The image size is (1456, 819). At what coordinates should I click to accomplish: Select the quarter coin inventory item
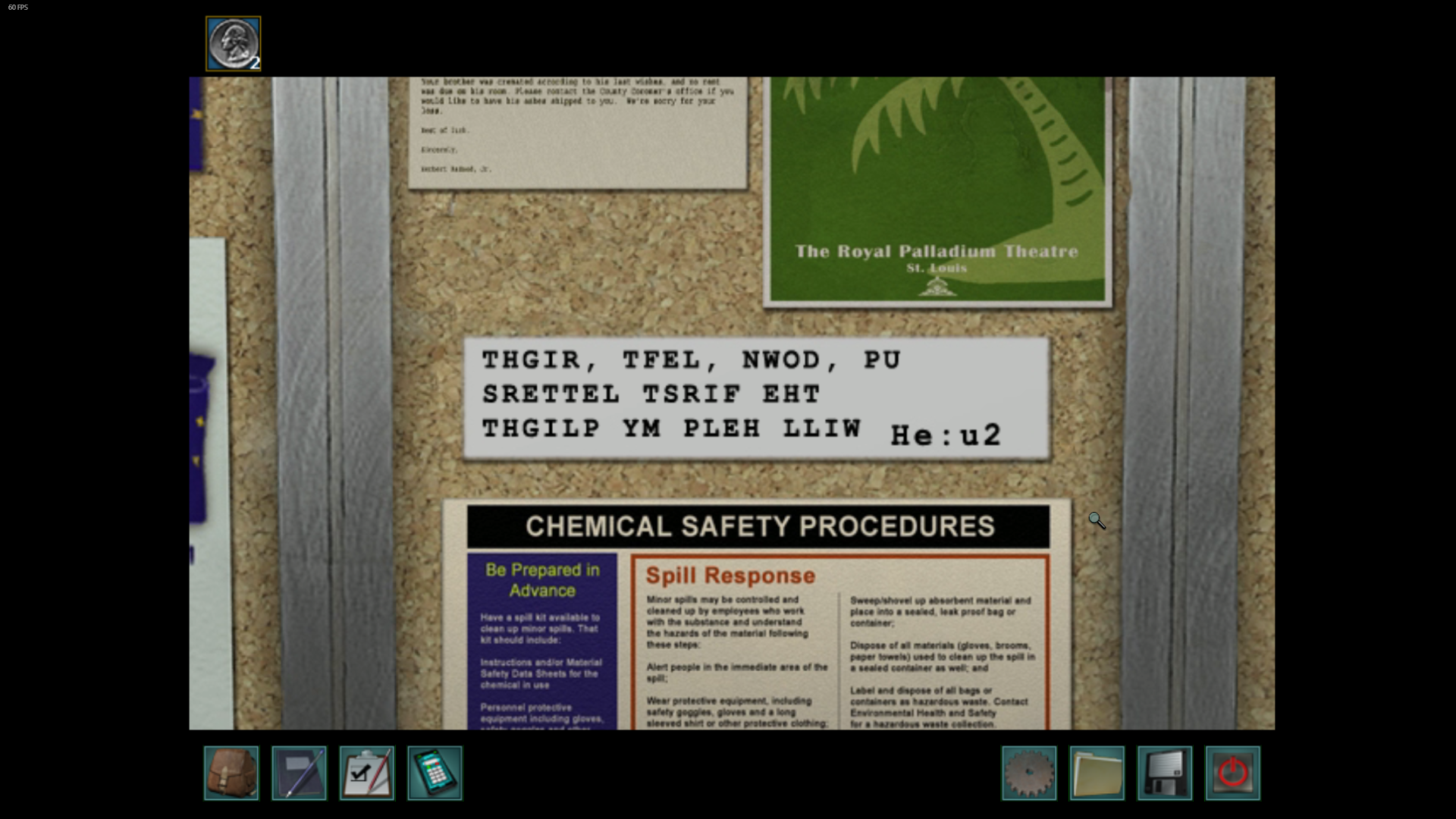(233, 44)
